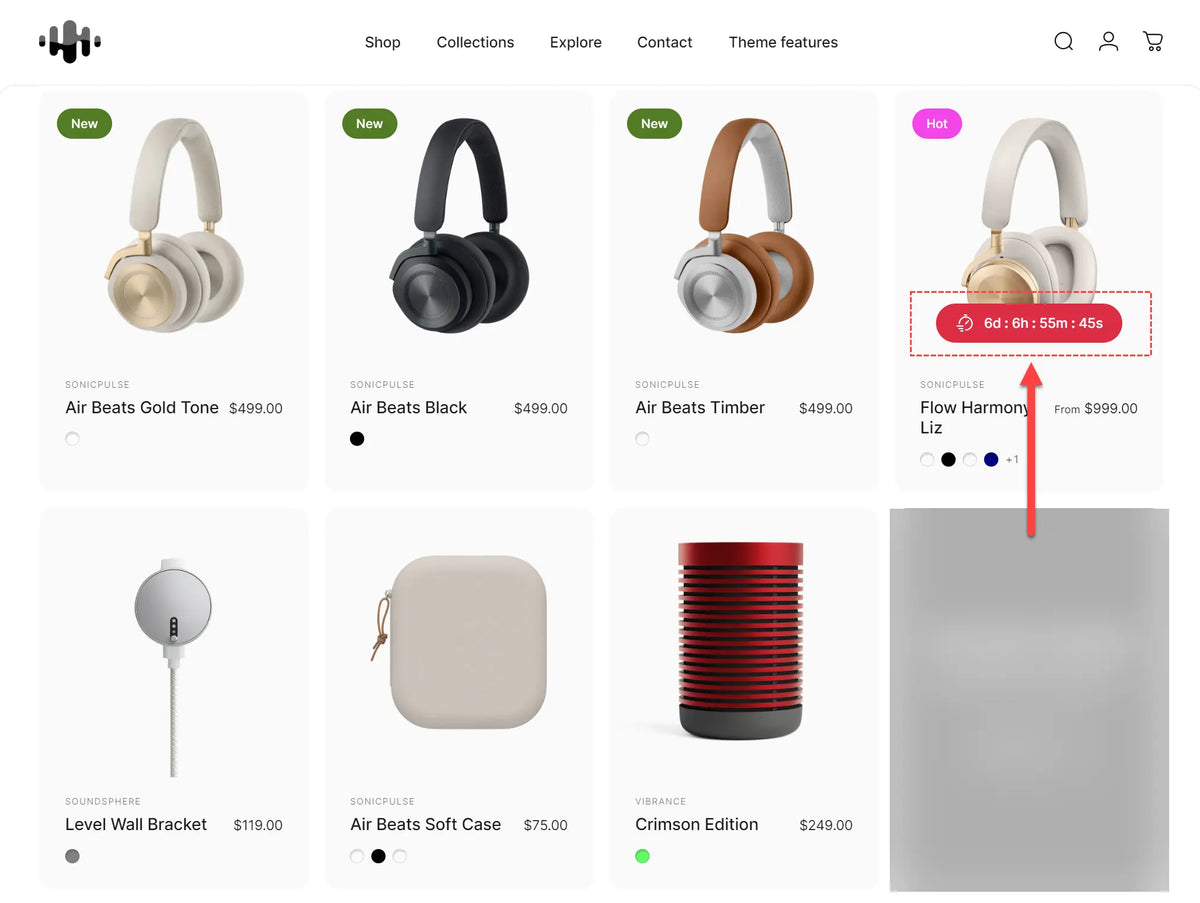Open Crimson Edition product title
1200x903 pixels.
(x=697, y=825)
